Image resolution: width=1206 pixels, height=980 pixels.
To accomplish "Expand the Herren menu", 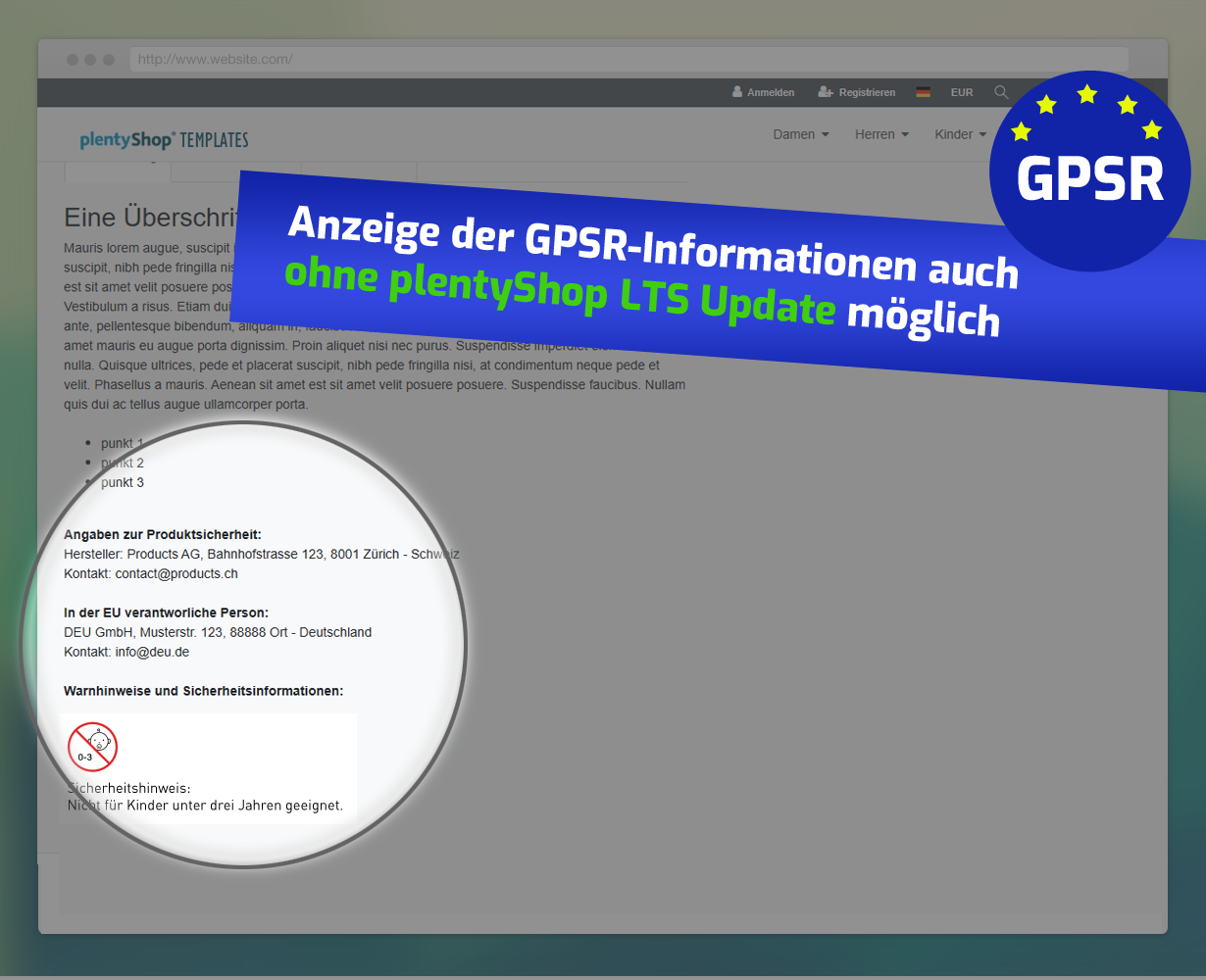I will (881, 134).
